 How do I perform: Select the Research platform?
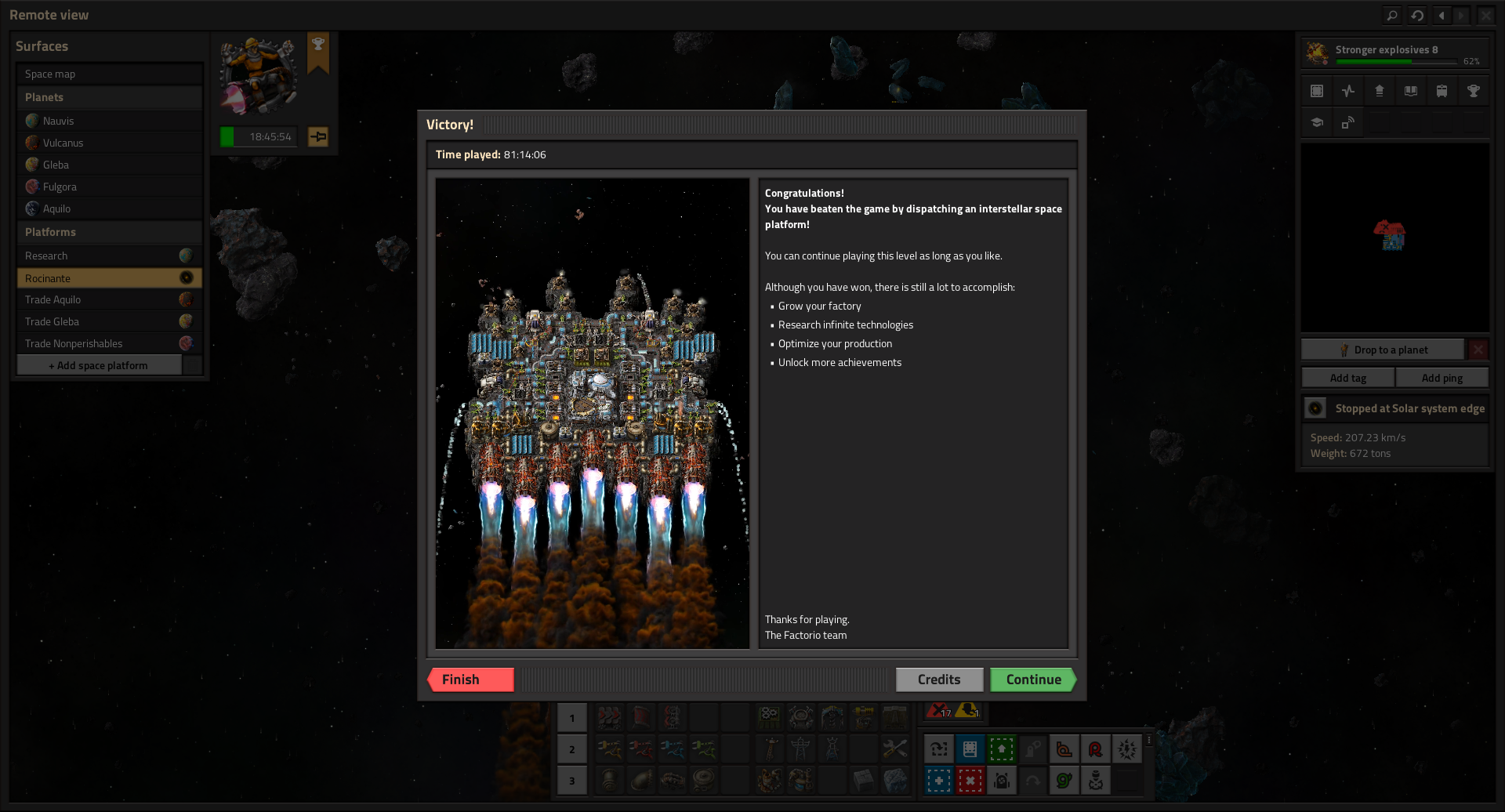coord(109,256)
